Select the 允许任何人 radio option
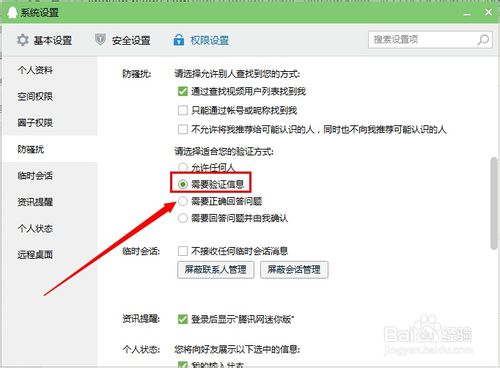Viewport: 500px width, 368px height. (183, 167)
